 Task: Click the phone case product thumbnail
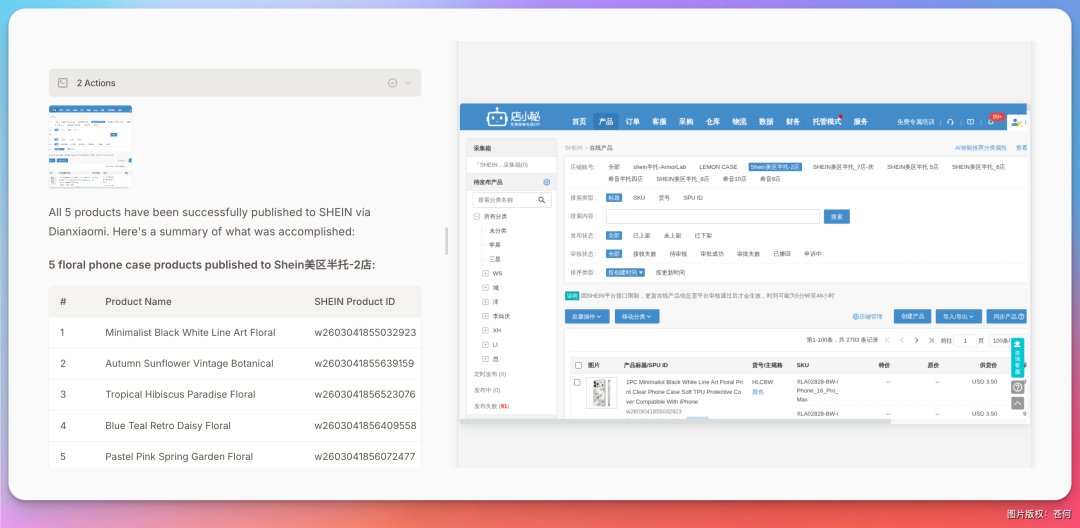(x=601, y=393)
